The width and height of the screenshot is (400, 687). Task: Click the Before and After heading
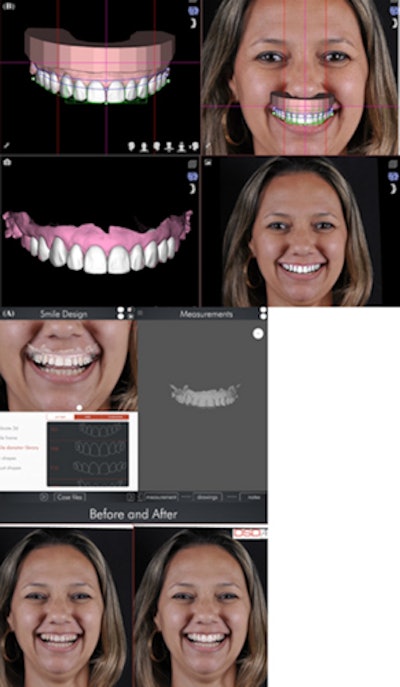pos(133,514)
